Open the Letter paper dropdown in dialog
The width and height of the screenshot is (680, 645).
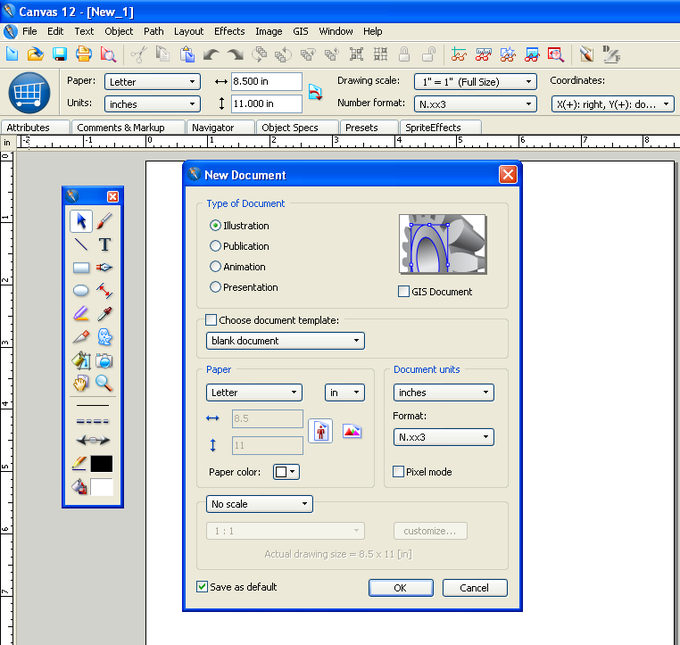coord(254,393)
